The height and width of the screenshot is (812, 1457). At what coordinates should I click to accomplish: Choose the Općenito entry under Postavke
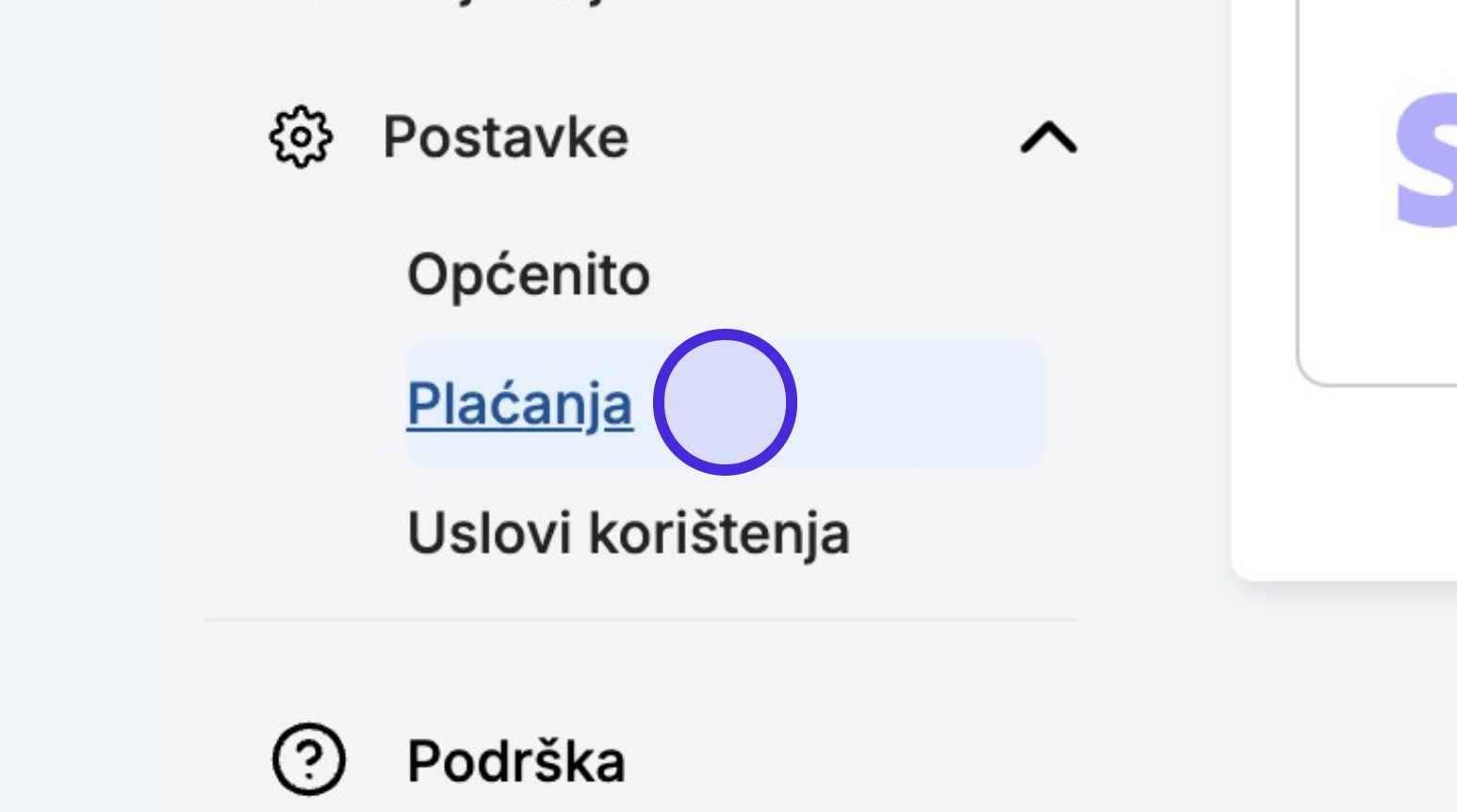coord(528,275)
